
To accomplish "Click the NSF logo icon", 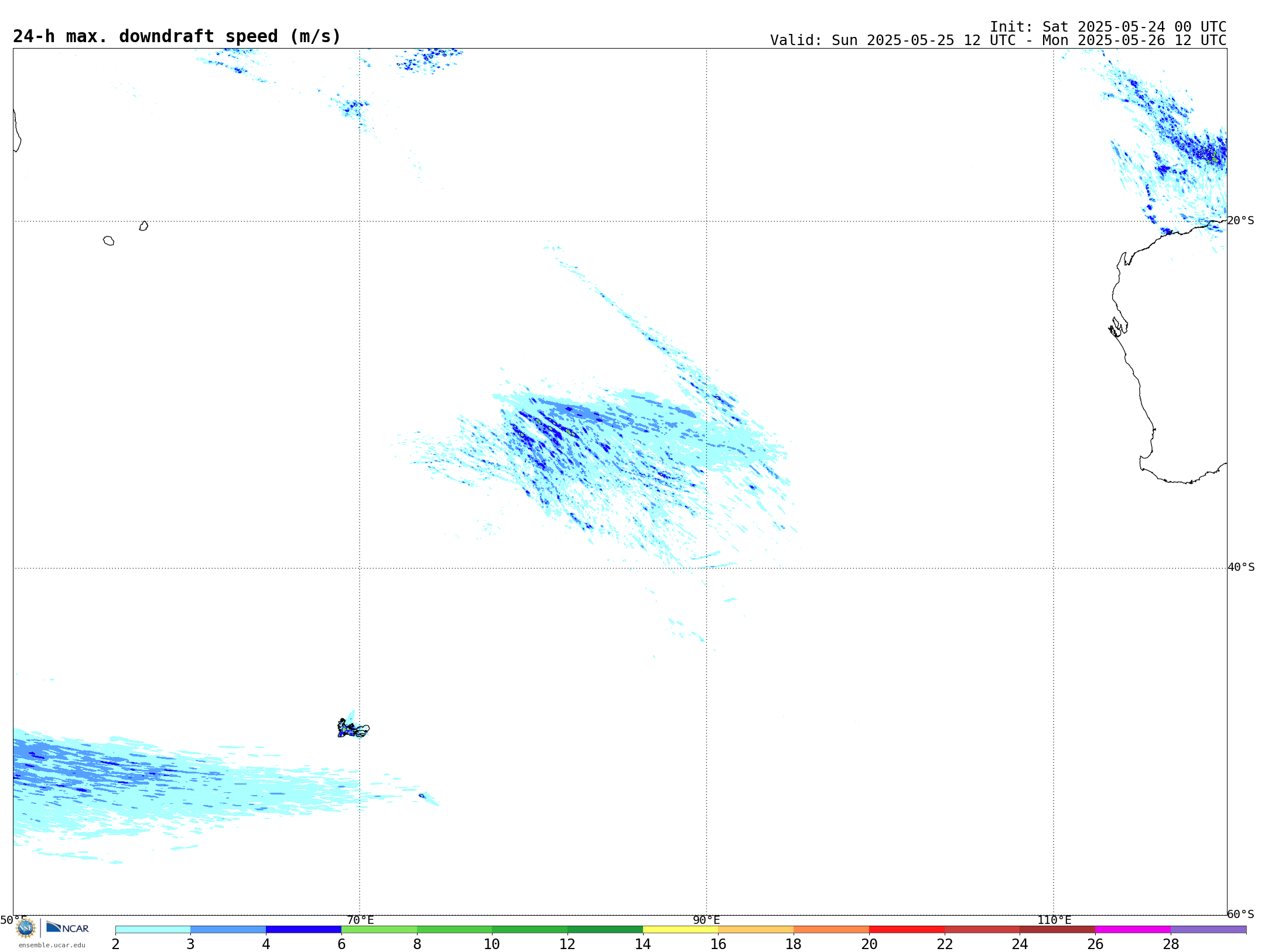I will [26, 928].
